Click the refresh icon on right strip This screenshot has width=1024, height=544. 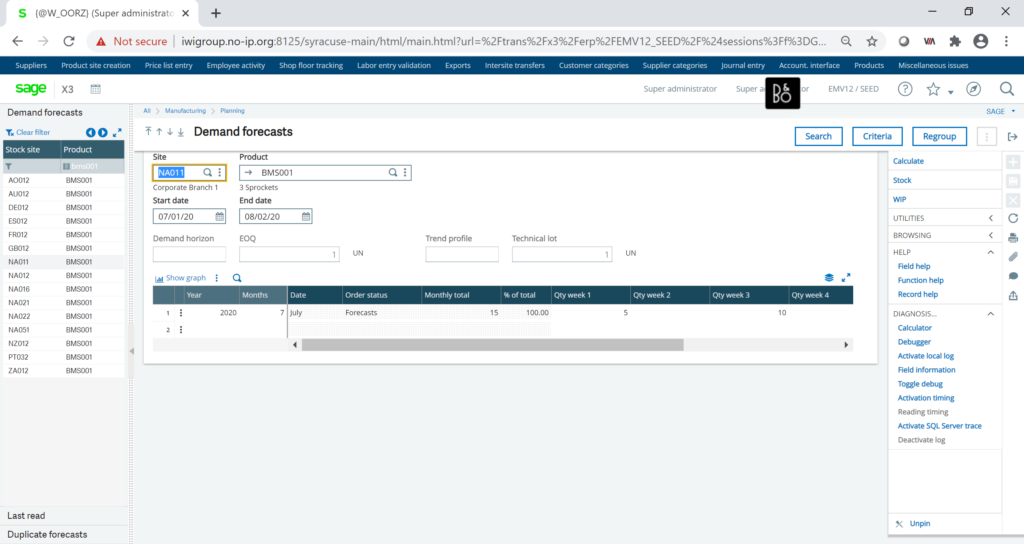click(x=1013, y=218)
